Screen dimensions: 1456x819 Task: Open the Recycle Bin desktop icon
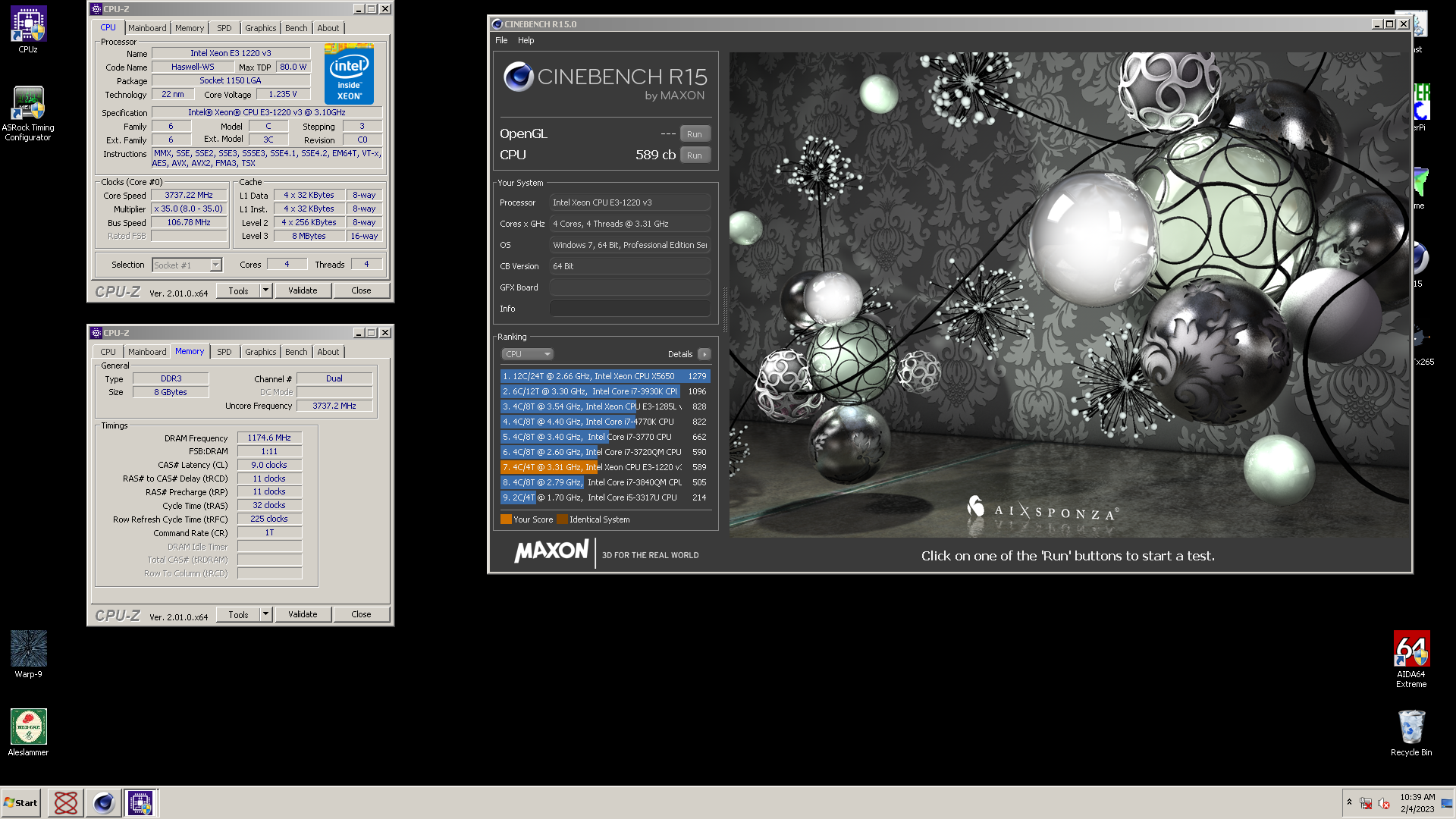(1411, 732)
